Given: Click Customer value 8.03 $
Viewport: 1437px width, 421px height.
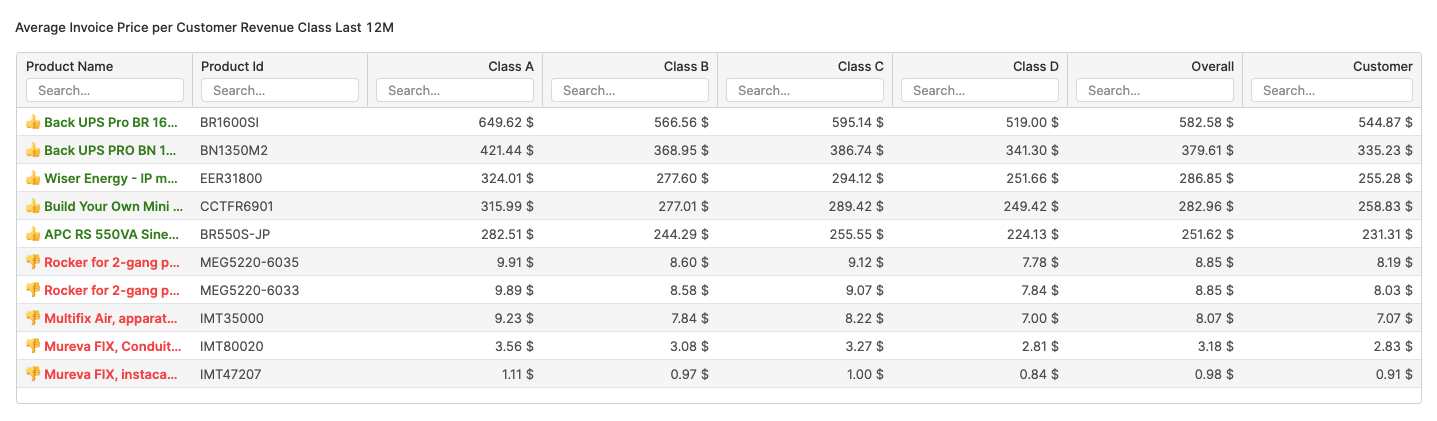Looking at the screenshot, I should (x=1392, y=290).
